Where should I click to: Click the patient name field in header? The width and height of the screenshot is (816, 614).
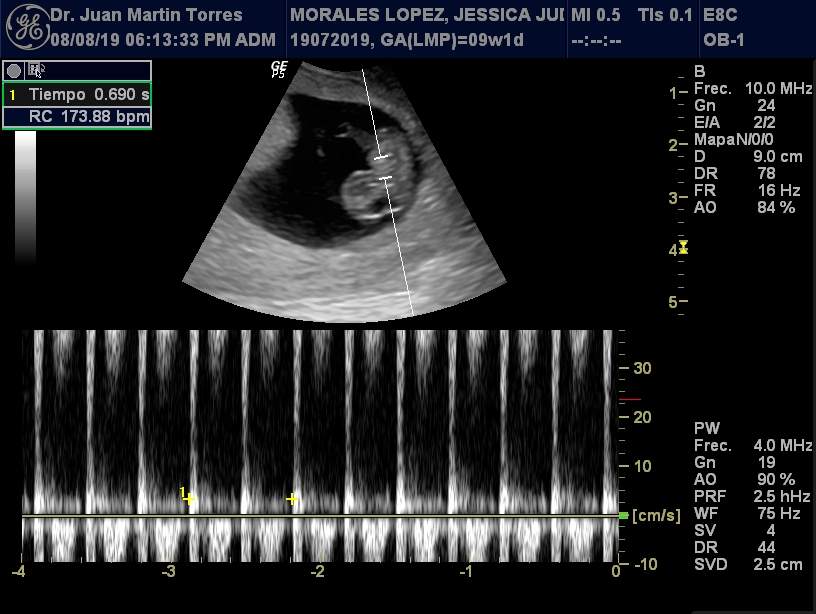(x=419, y=16)
